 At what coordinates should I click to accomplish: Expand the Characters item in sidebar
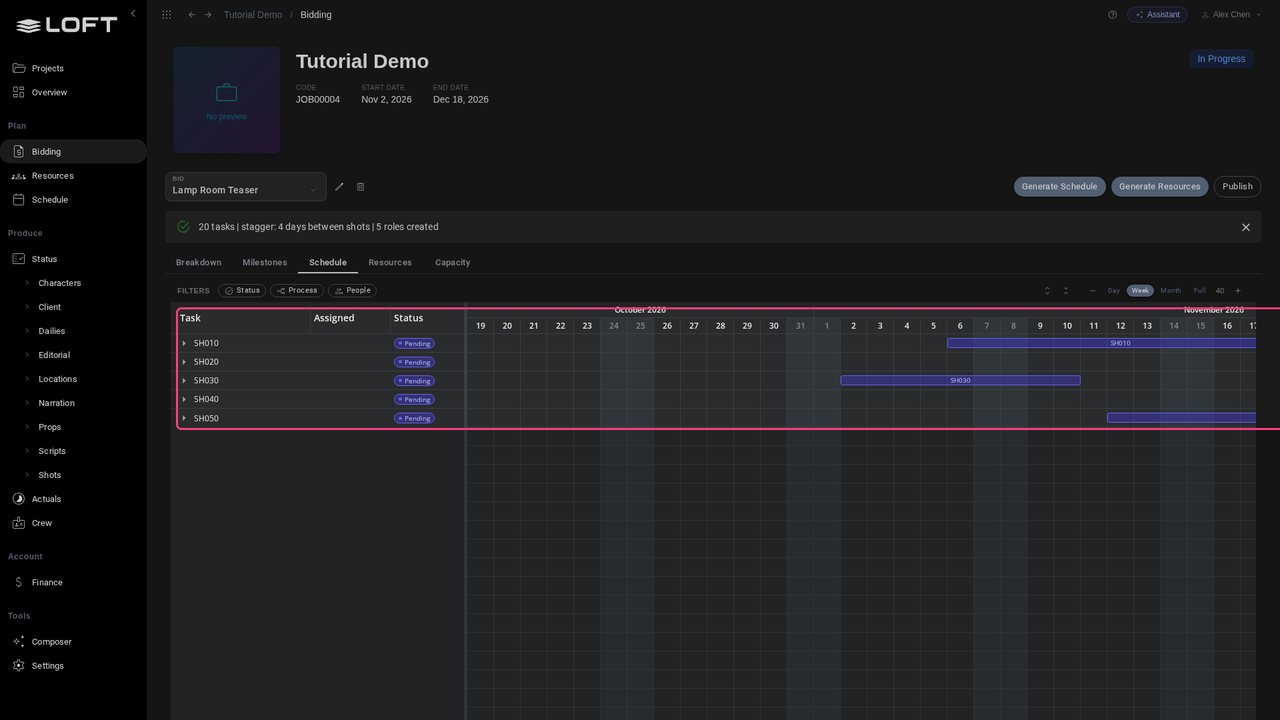(x=28, y=283)
